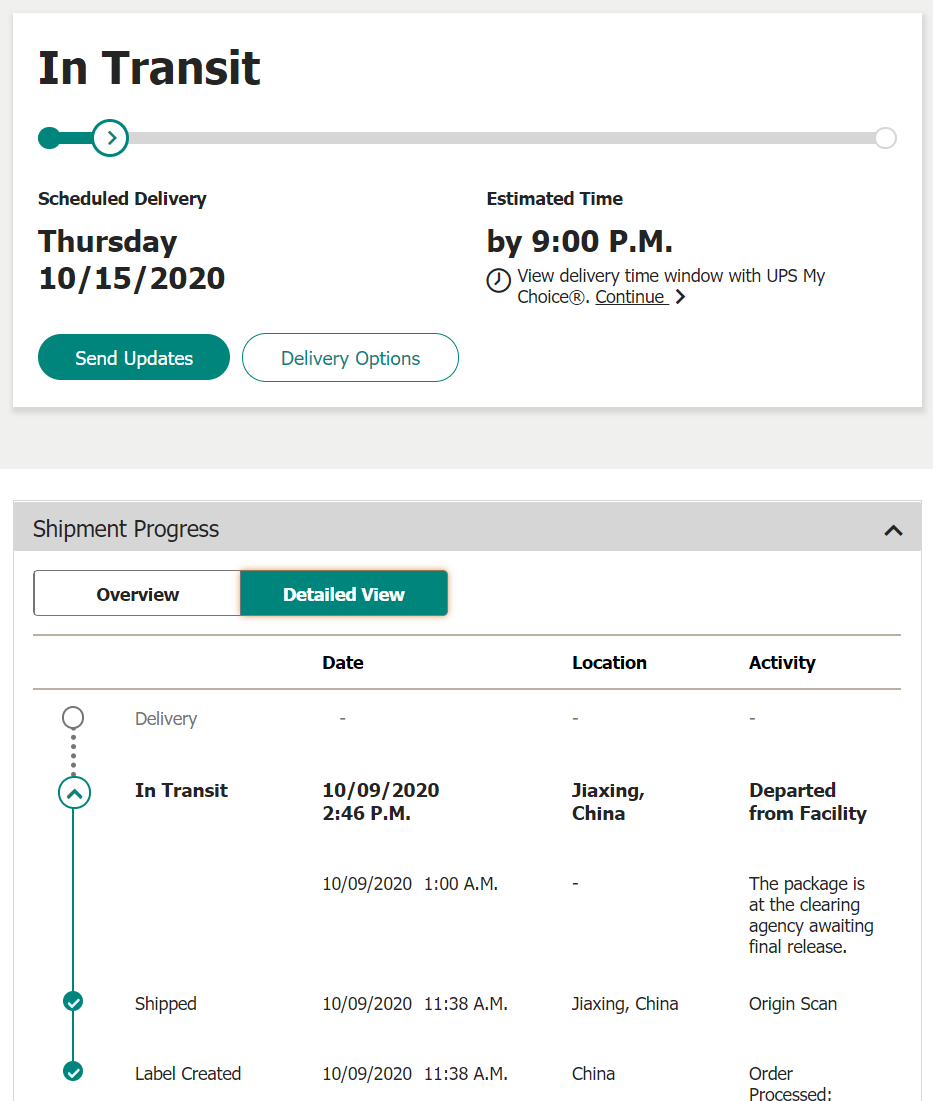Click the gray delivery progress track
Image resolution: width=933 pixels, height=1101 pixels.
502,138
